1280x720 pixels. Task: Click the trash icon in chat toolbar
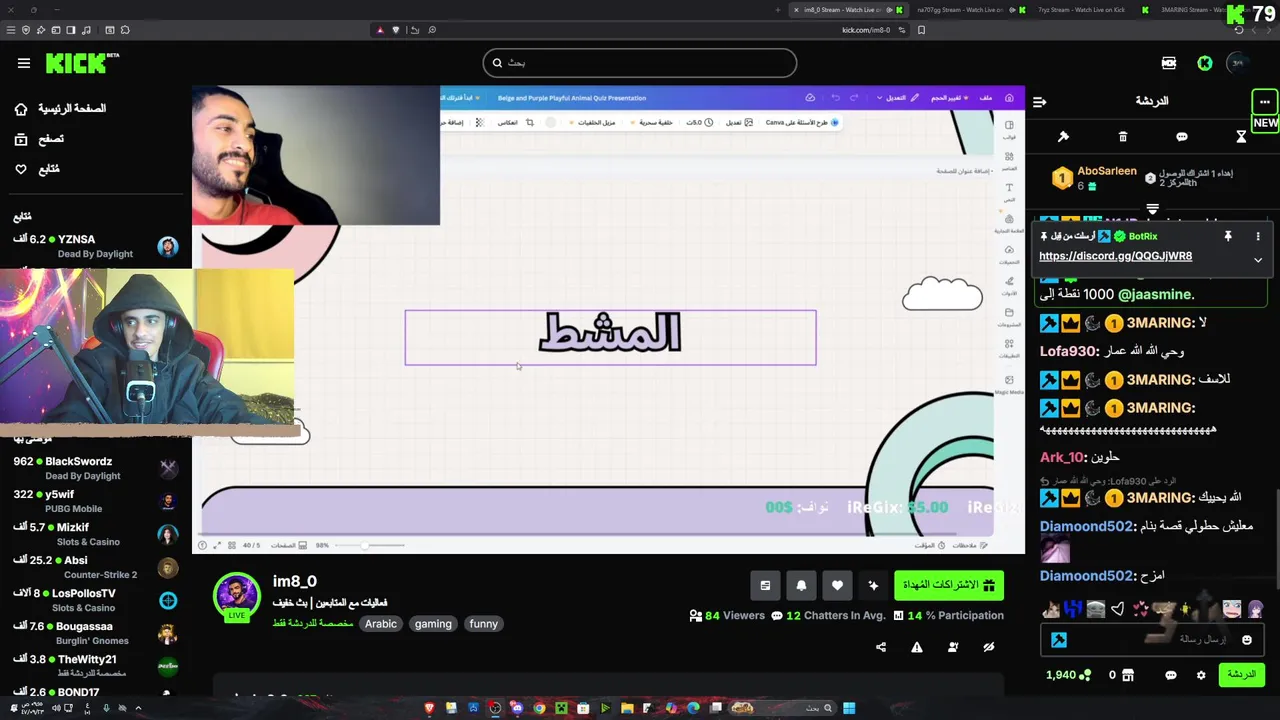(x=1123, y=136)
